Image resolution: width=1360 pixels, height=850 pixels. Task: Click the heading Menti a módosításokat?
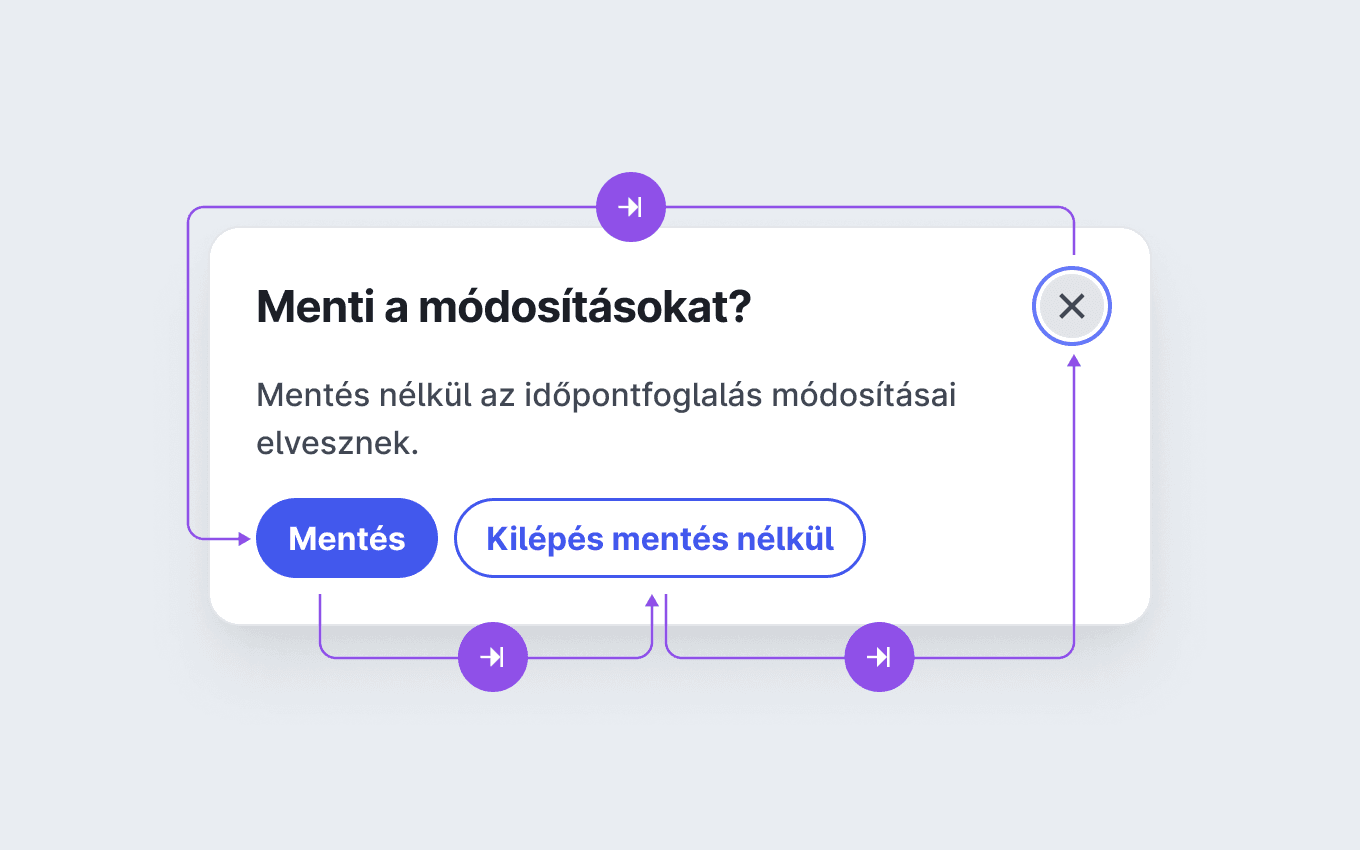coord(504,307)
